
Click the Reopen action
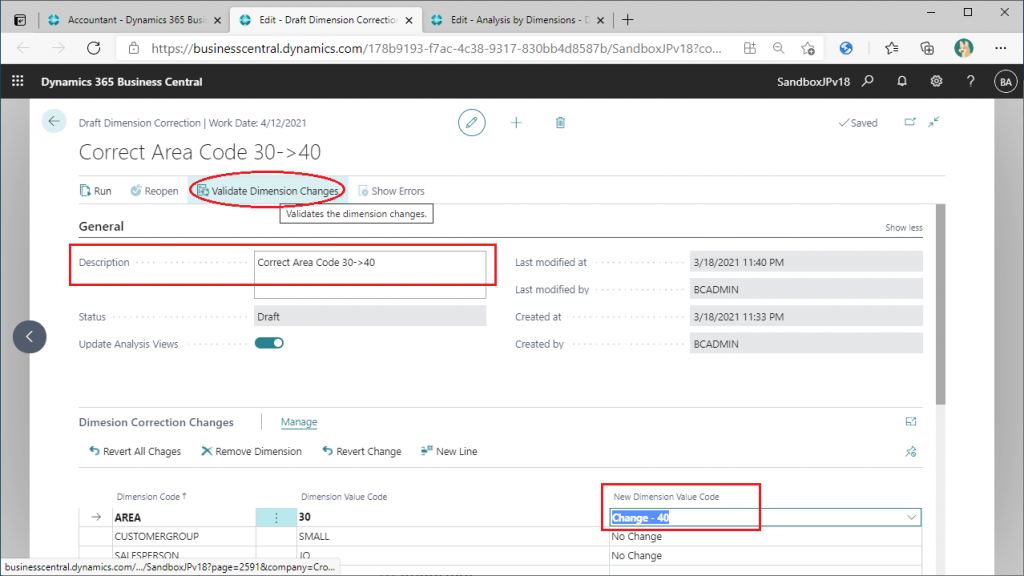(x=154, y=191)
